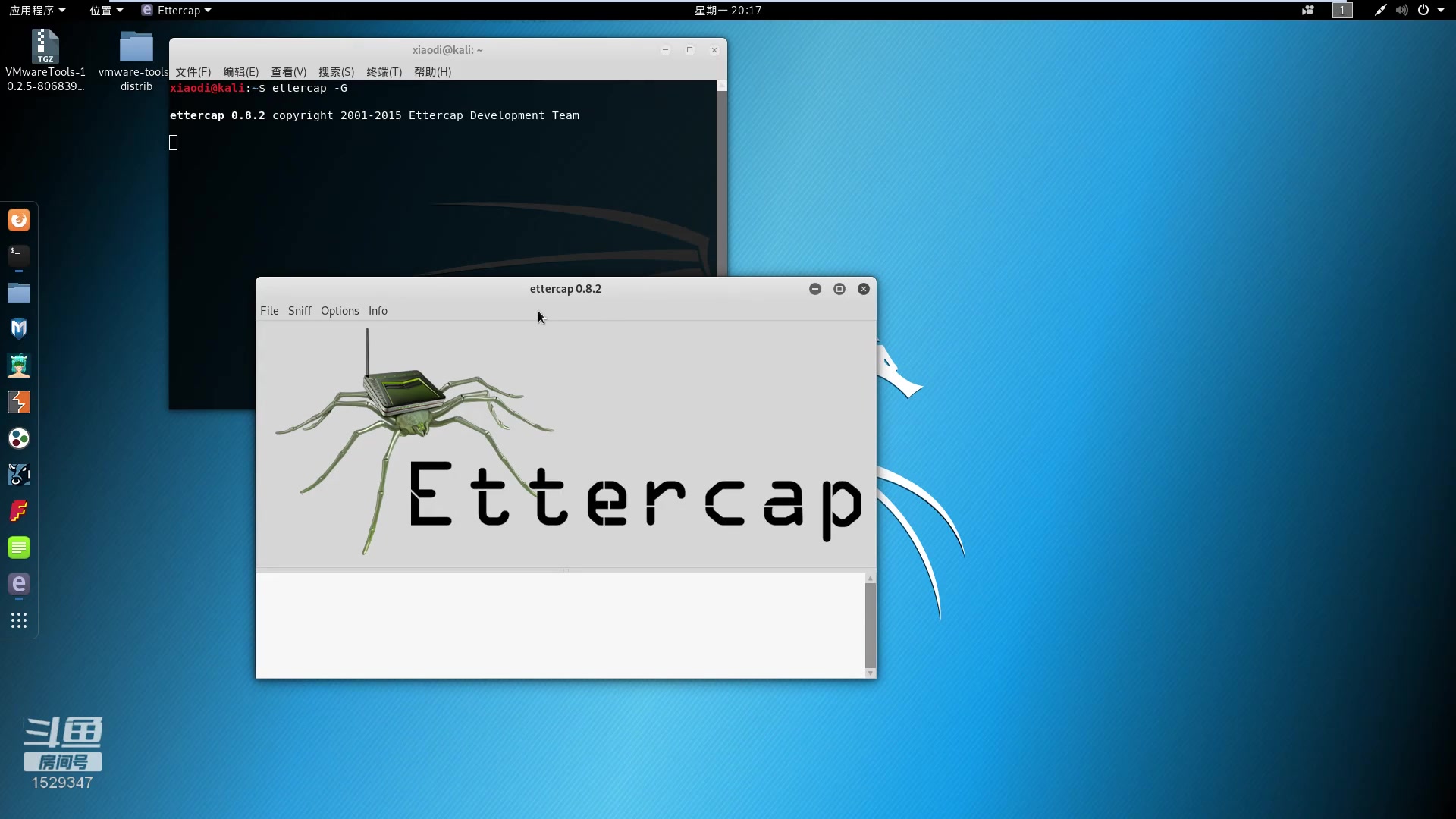
Task: Open File menu in ettercap window
Action: pos(269,311)
